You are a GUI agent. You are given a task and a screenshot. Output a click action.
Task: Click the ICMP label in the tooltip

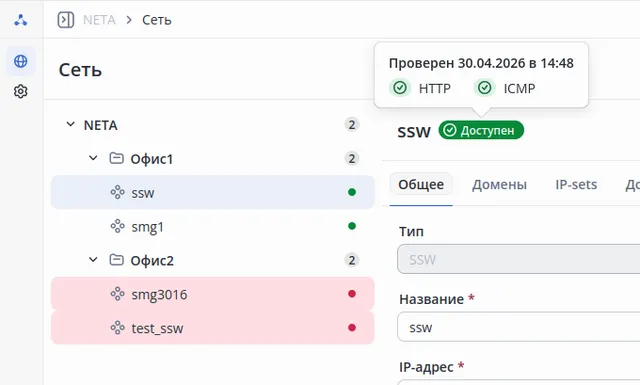[519, 88]
